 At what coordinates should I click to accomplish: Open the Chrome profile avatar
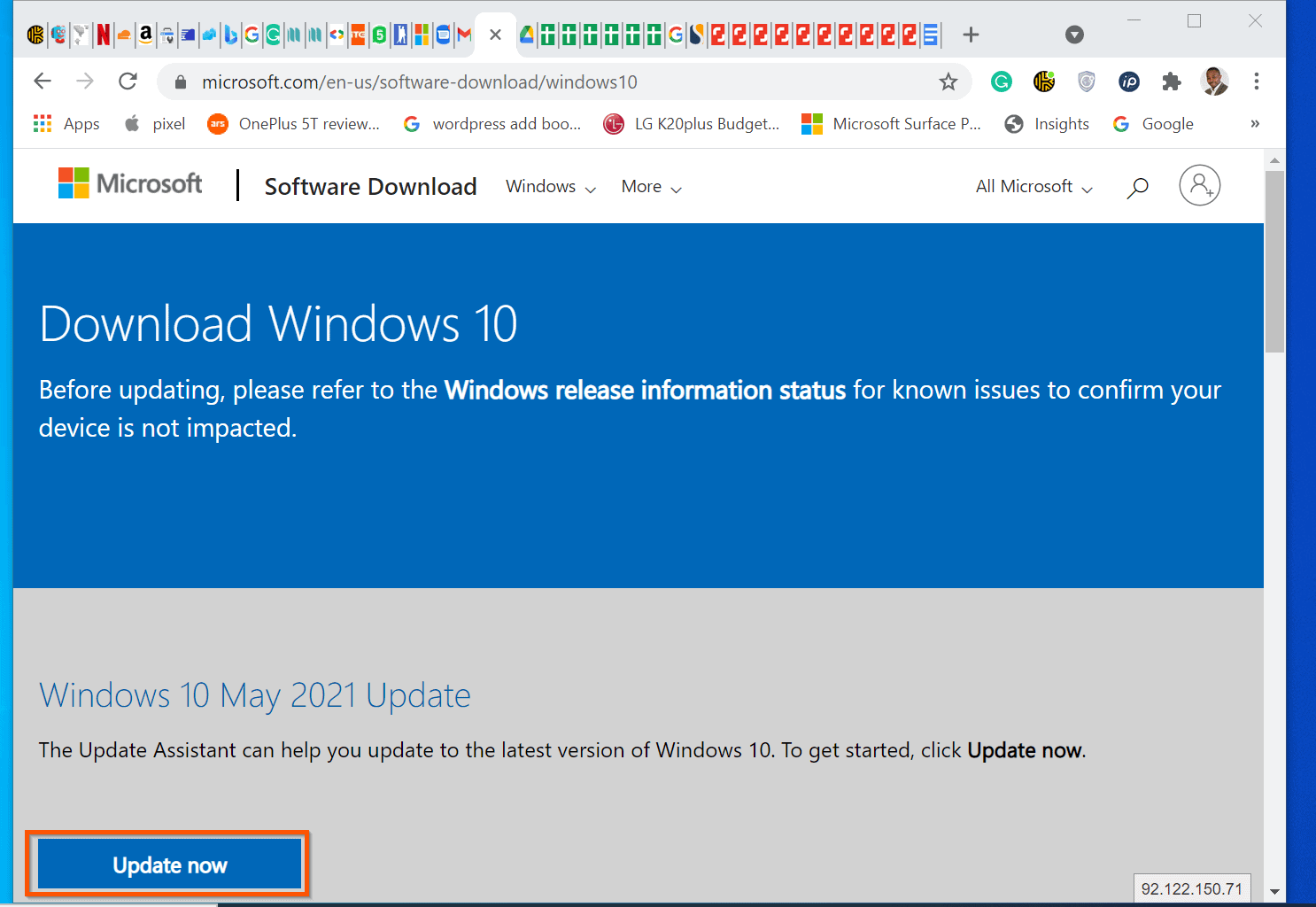(1214, 81)
